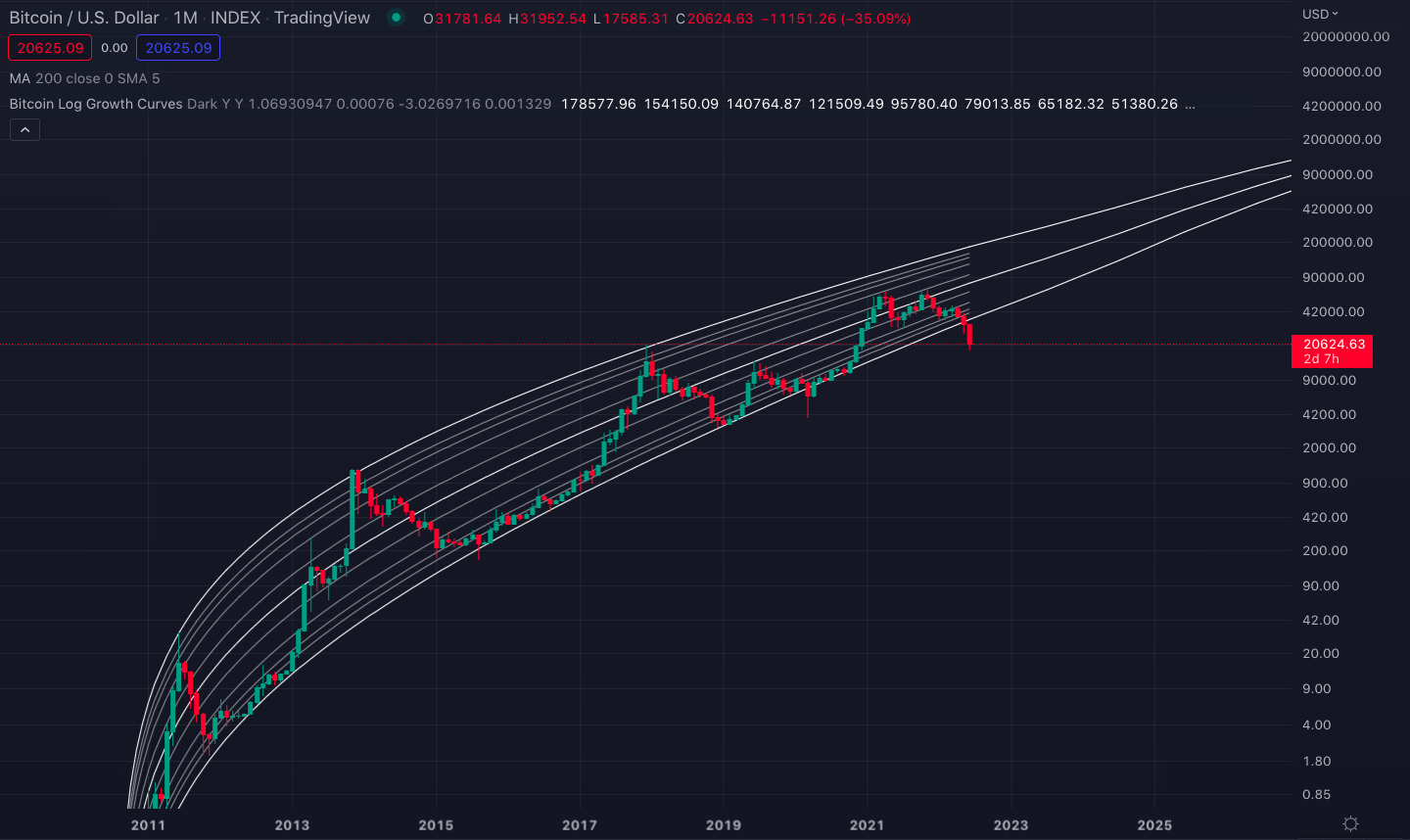Select the Bitcoin Log Growth Curves indicator legend

tap(96, 104)
